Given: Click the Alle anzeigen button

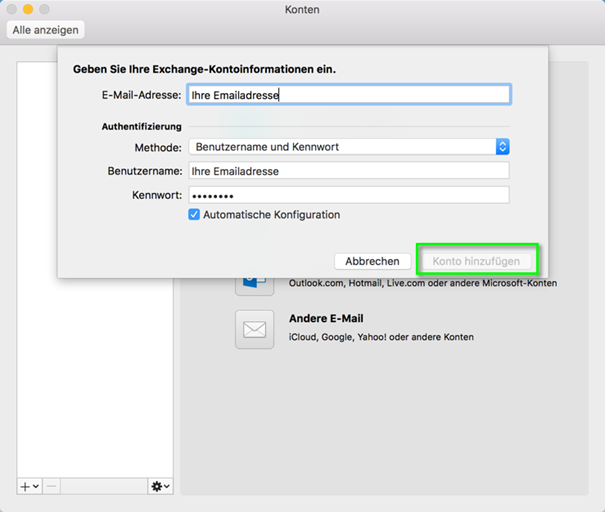Looking at the screenshot, I should tap(46, 30).
